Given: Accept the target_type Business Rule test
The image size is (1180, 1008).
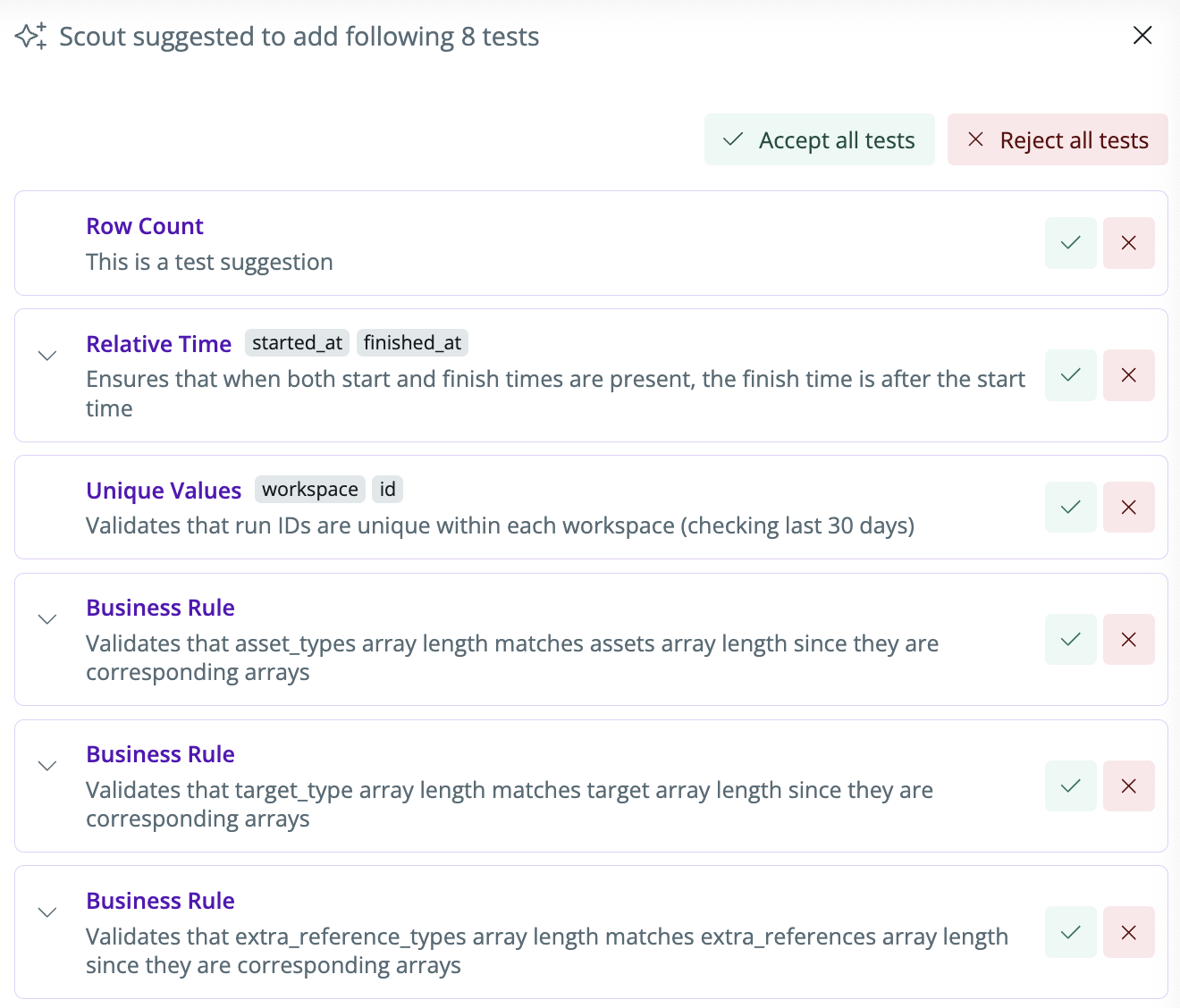Looking at the screenshot, I should point(1071,786).
